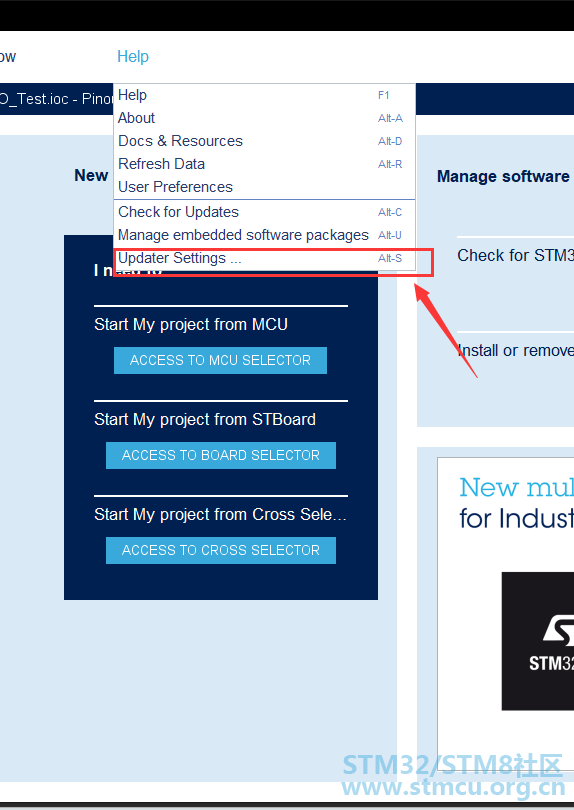Click Install or remove packages link
574x810 pixels.
point(516,350)
